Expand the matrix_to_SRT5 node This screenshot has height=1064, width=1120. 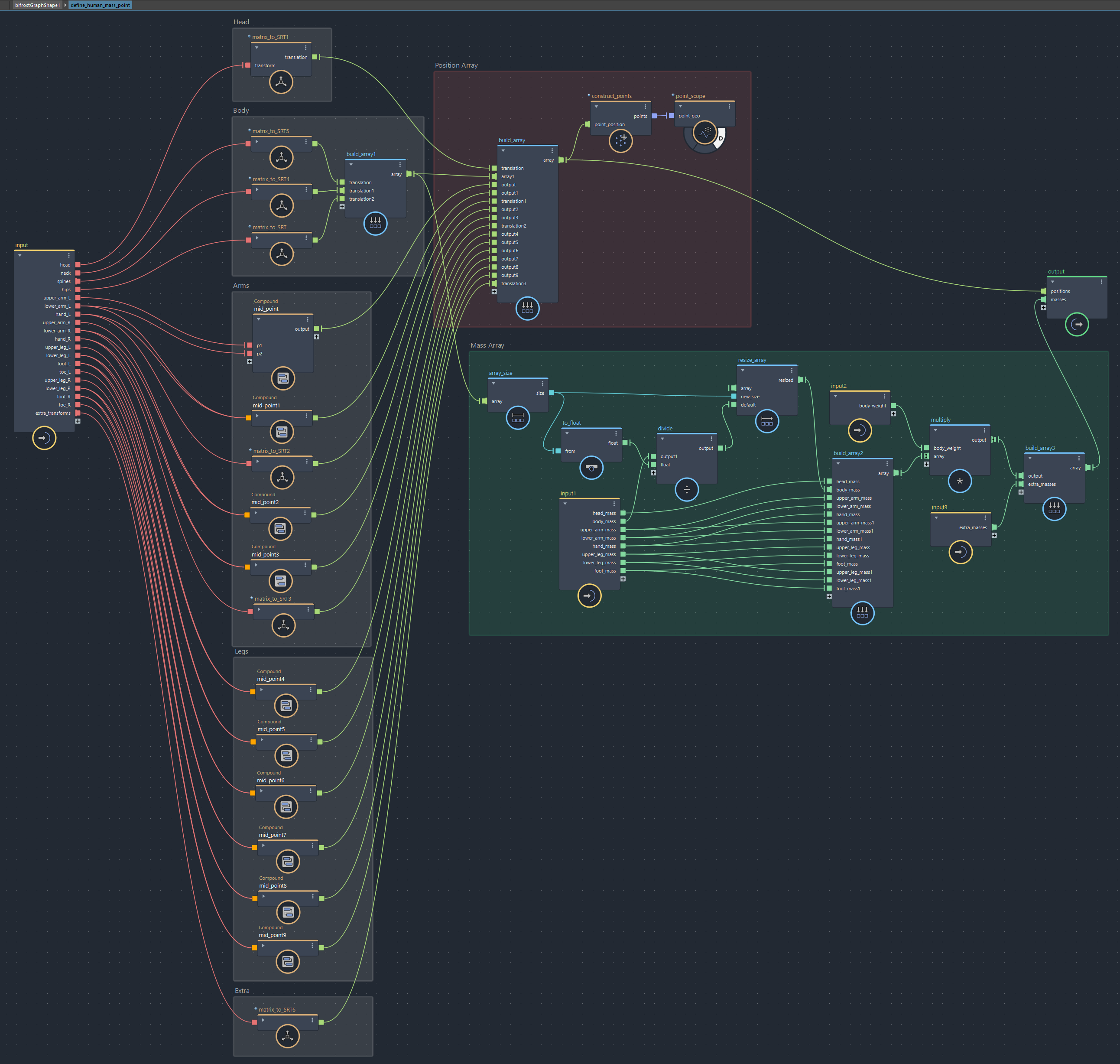pyautogui.click(x=257, y=141)
